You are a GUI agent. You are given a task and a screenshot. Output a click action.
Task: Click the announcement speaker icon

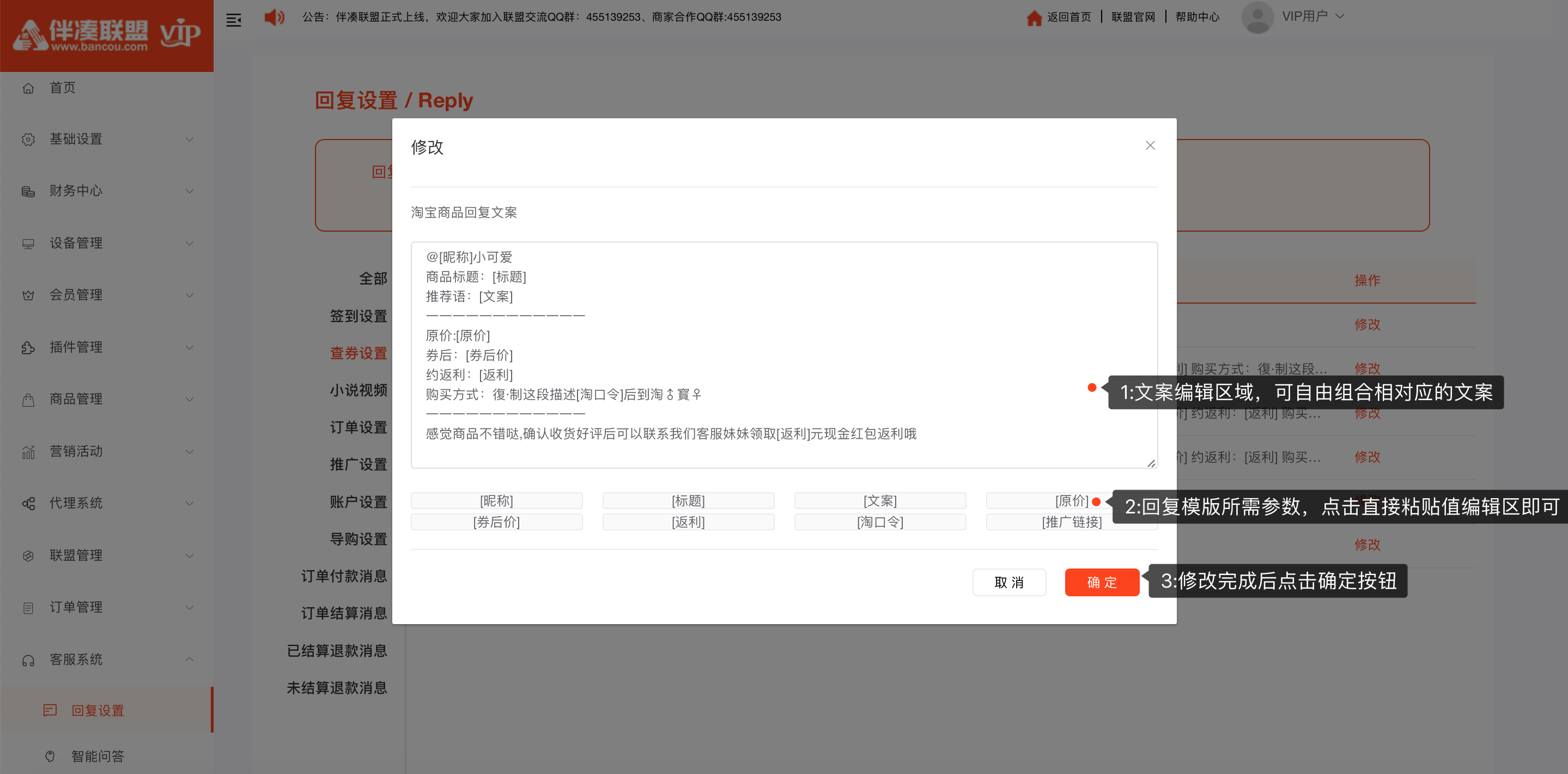pos(274,17)
